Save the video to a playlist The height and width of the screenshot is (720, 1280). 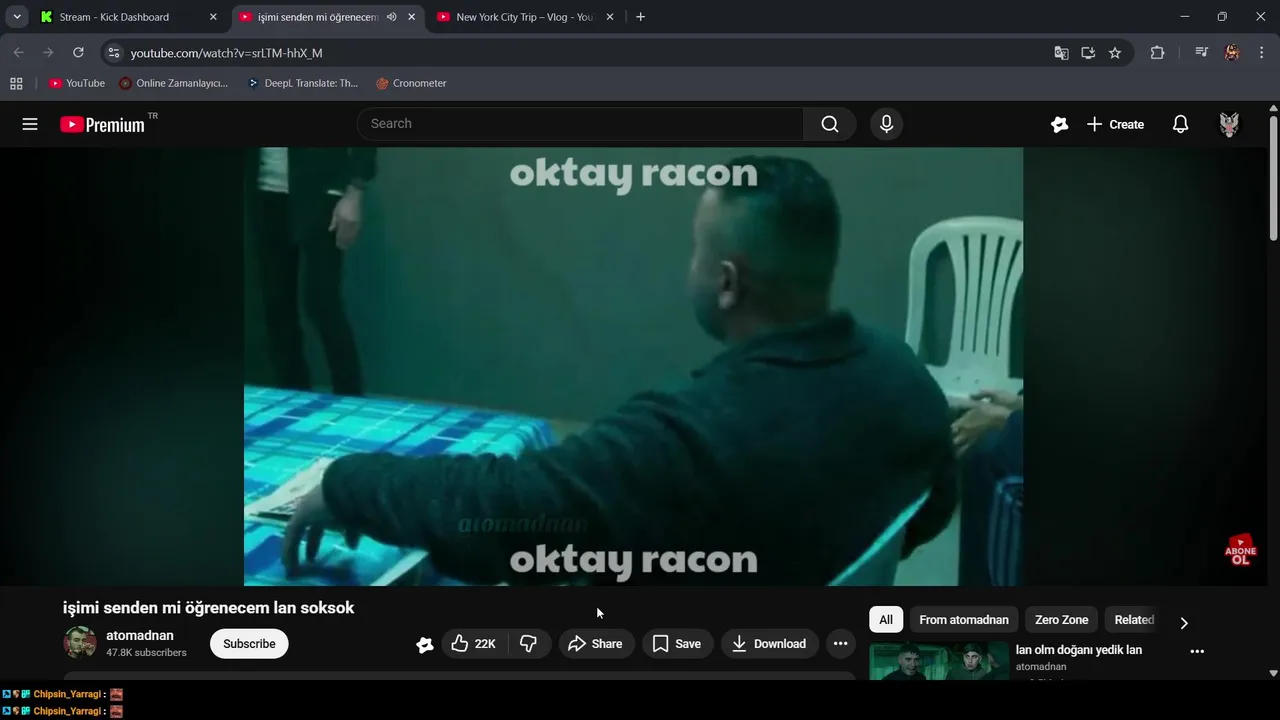(x=677, y=644)
